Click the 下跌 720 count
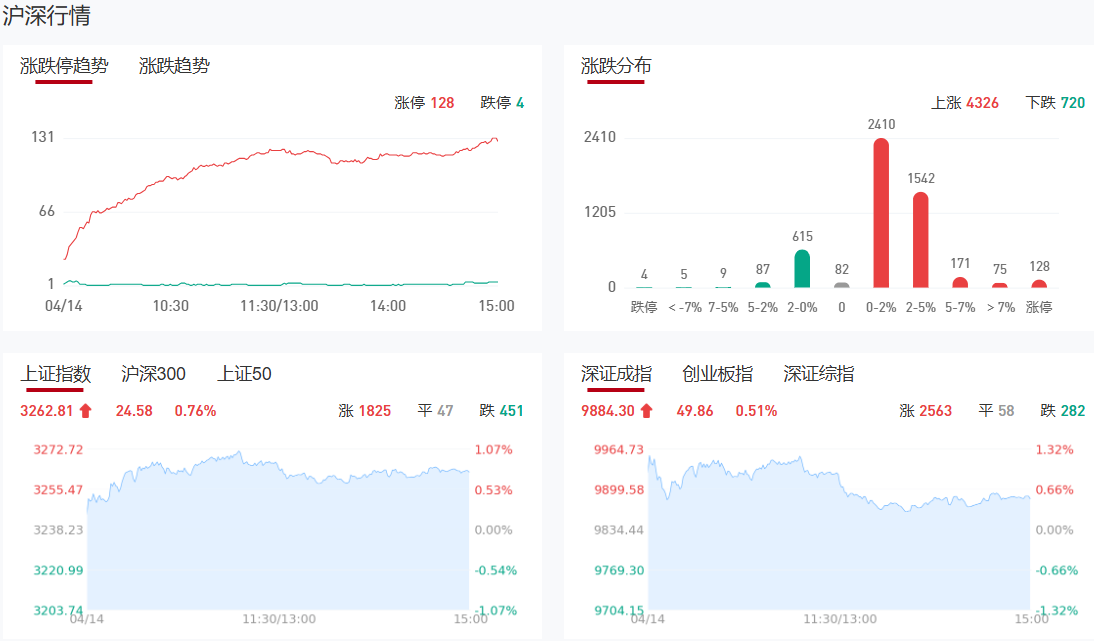This screenshot has width=1094, height=641. [x=1055, y=103]
